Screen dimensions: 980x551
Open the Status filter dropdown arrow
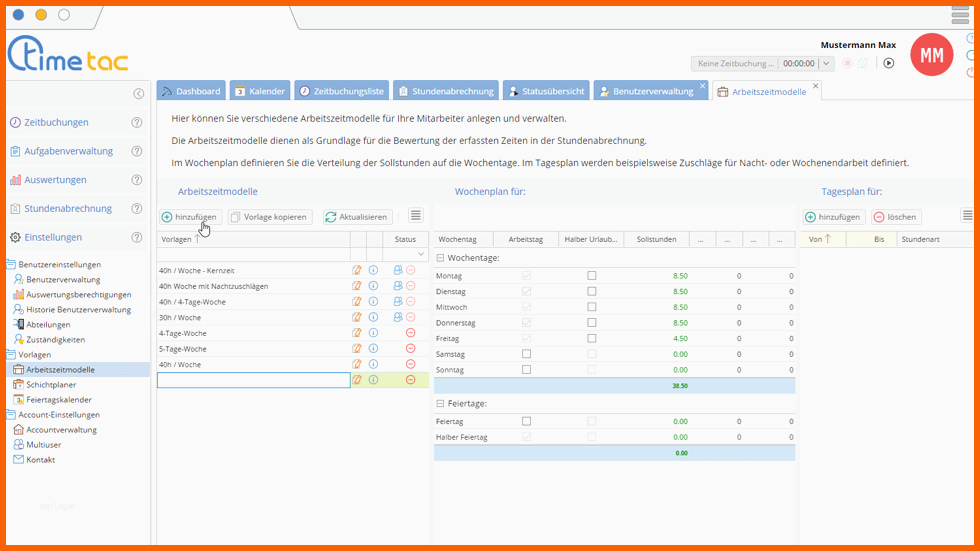pyautogui.click(x=421, y=254)
